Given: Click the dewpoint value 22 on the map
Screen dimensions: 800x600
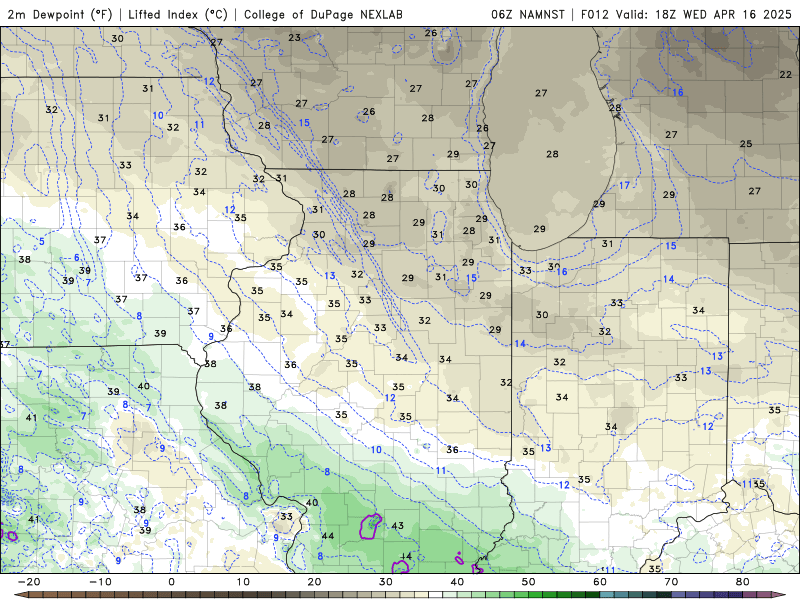Looking at the screenshot, I should [x=786, y=74].
